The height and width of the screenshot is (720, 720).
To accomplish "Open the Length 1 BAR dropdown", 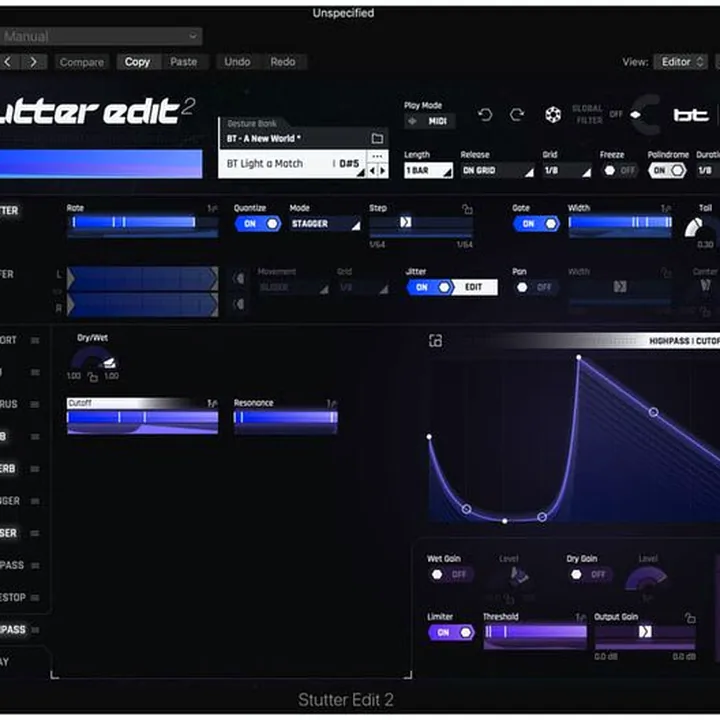I will coord(428,170).
